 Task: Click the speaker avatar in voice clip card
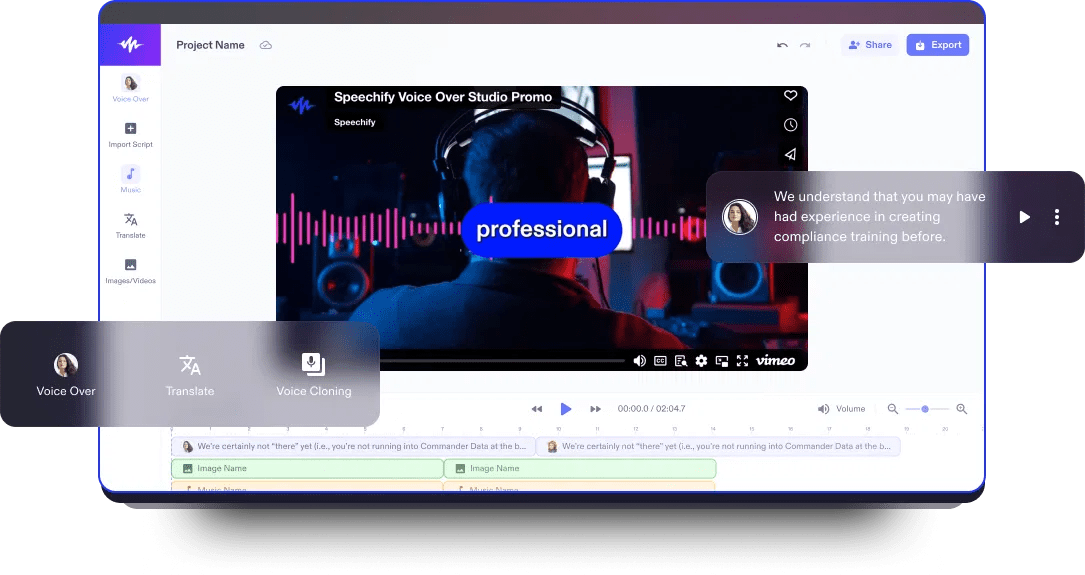(740, 217)
